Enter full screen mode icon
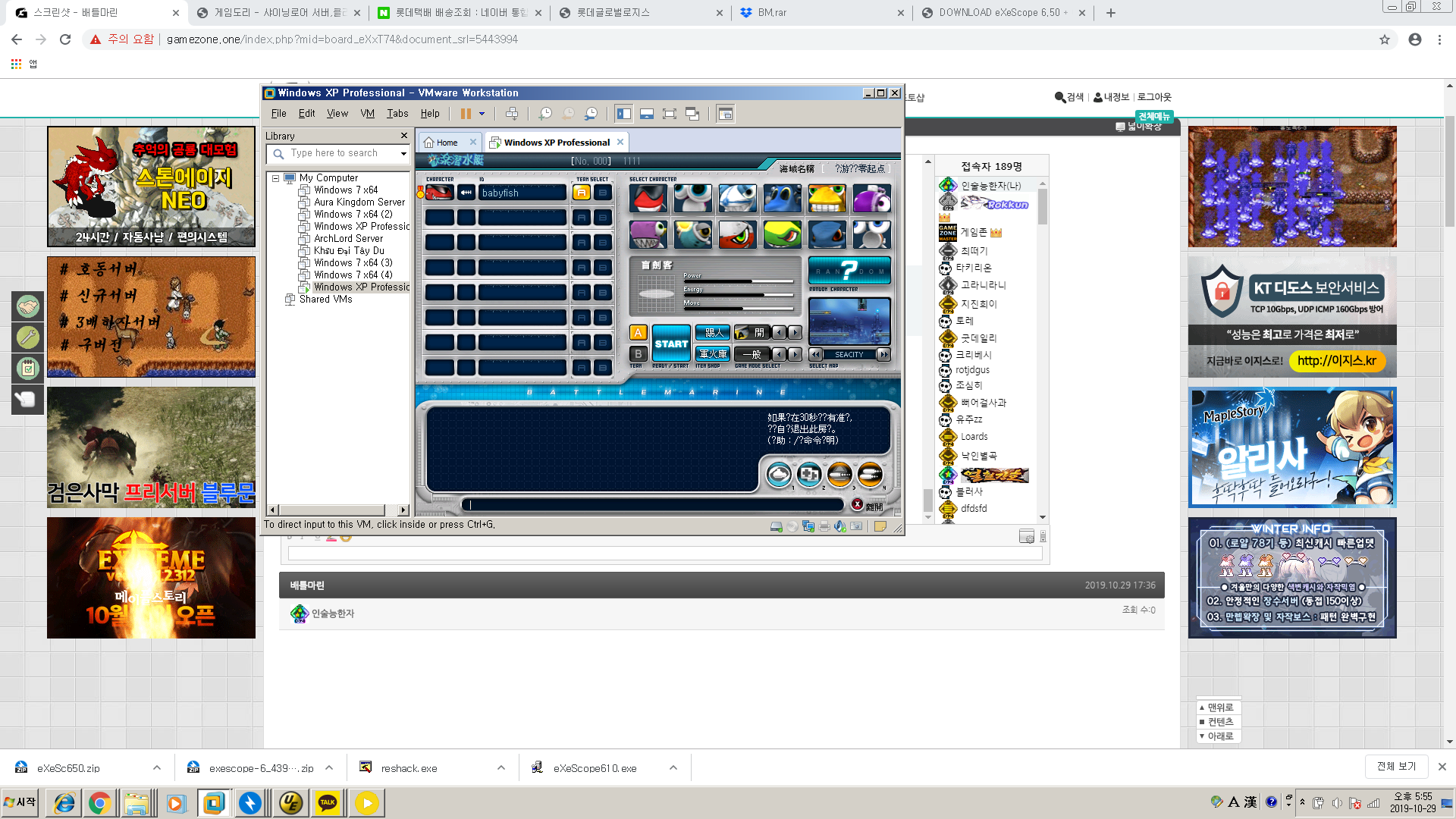This screenshot has height=819, width=1456. coord(670,114)
